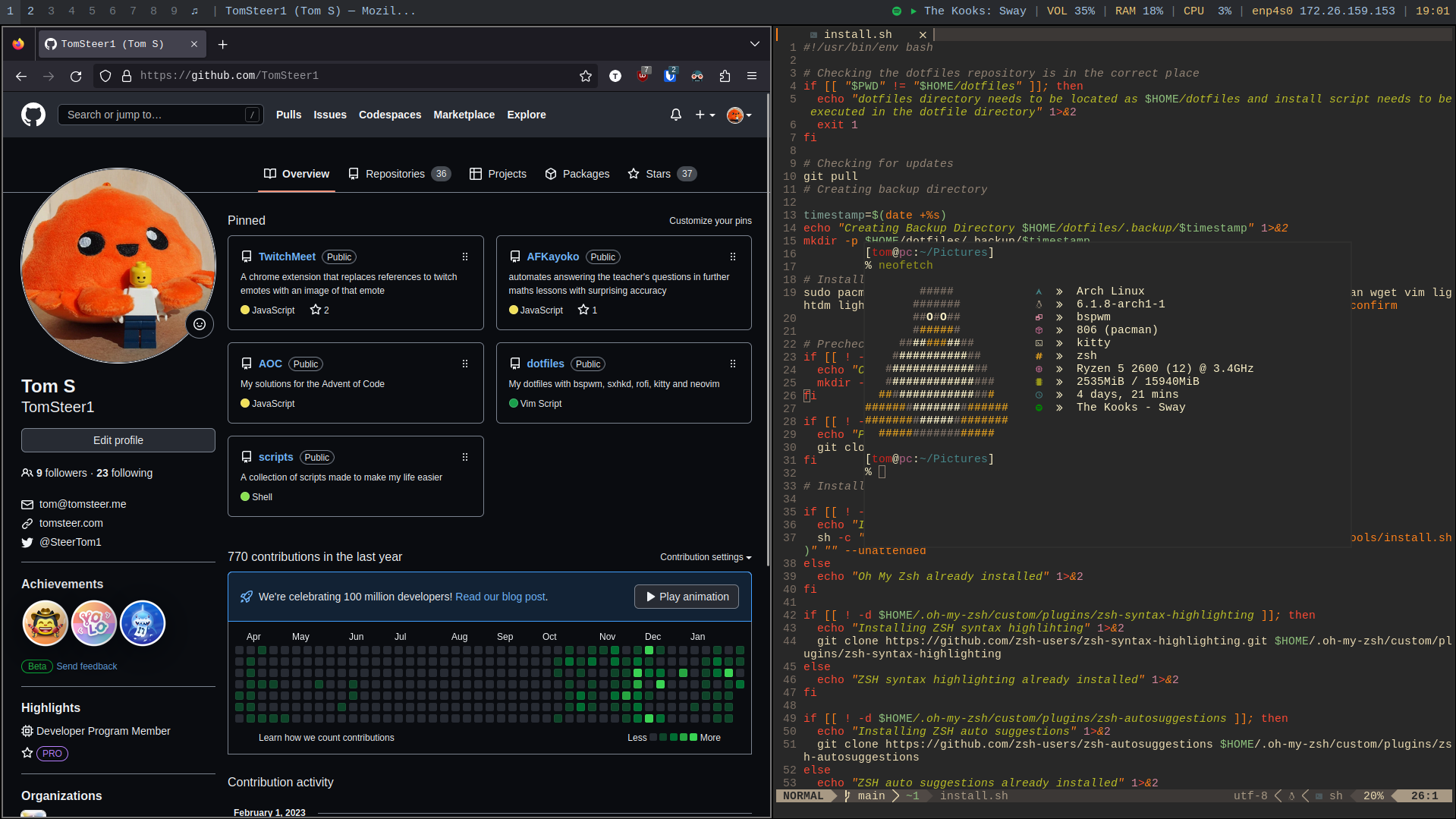
Task: Expand the Contribution settings dropdown
Action: click(706, 557)
